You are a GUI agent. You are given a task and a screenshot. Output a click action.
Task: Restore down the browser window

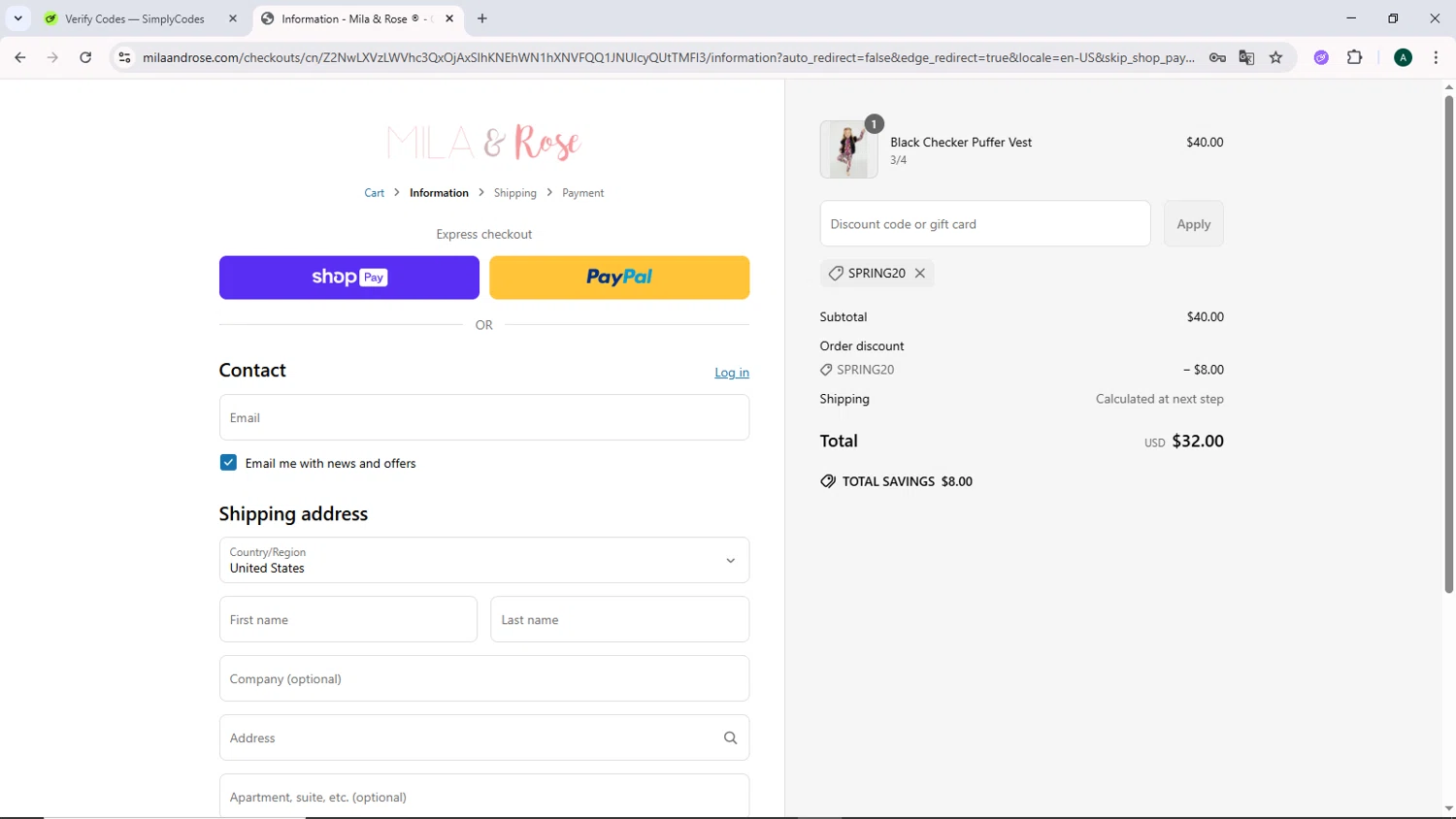point(1393,18)
